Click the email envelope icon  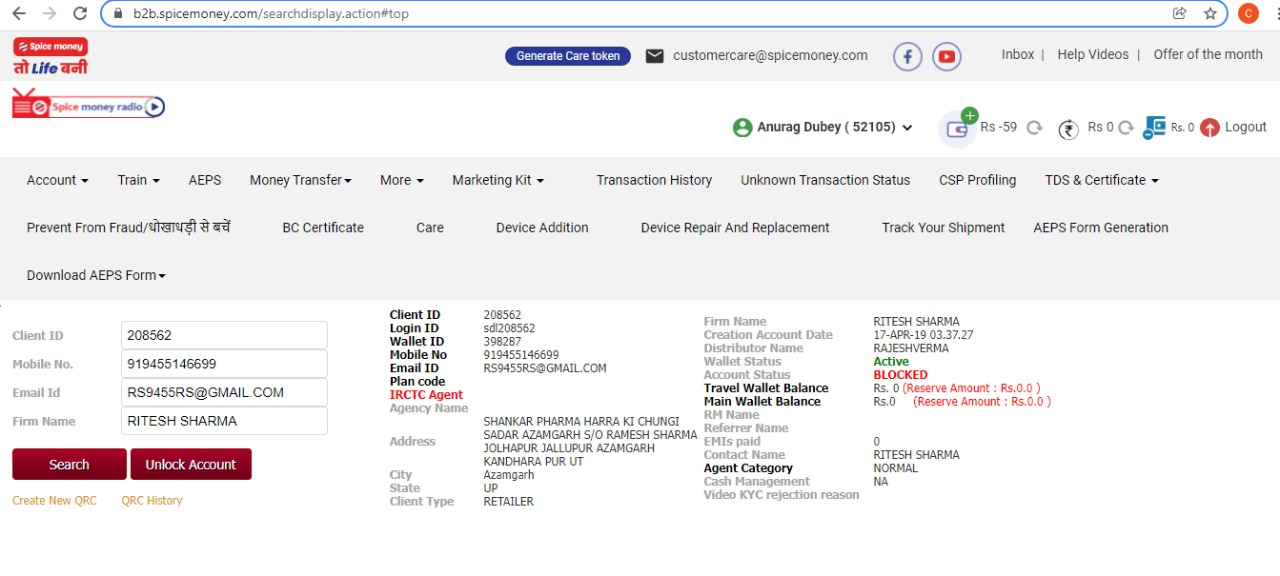click(654, 56)
